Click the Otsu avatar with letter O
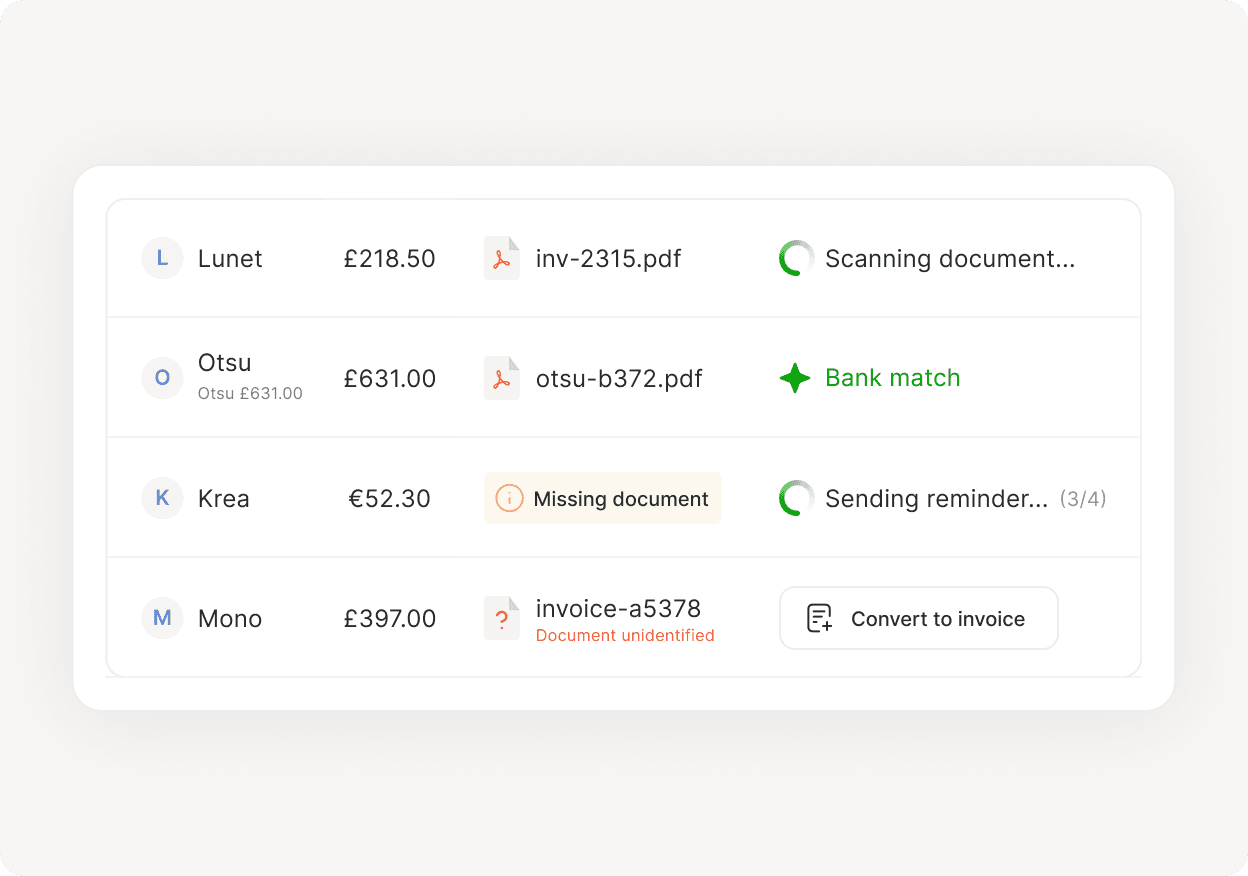This screenshot has width=1248, height=876. 162,378
